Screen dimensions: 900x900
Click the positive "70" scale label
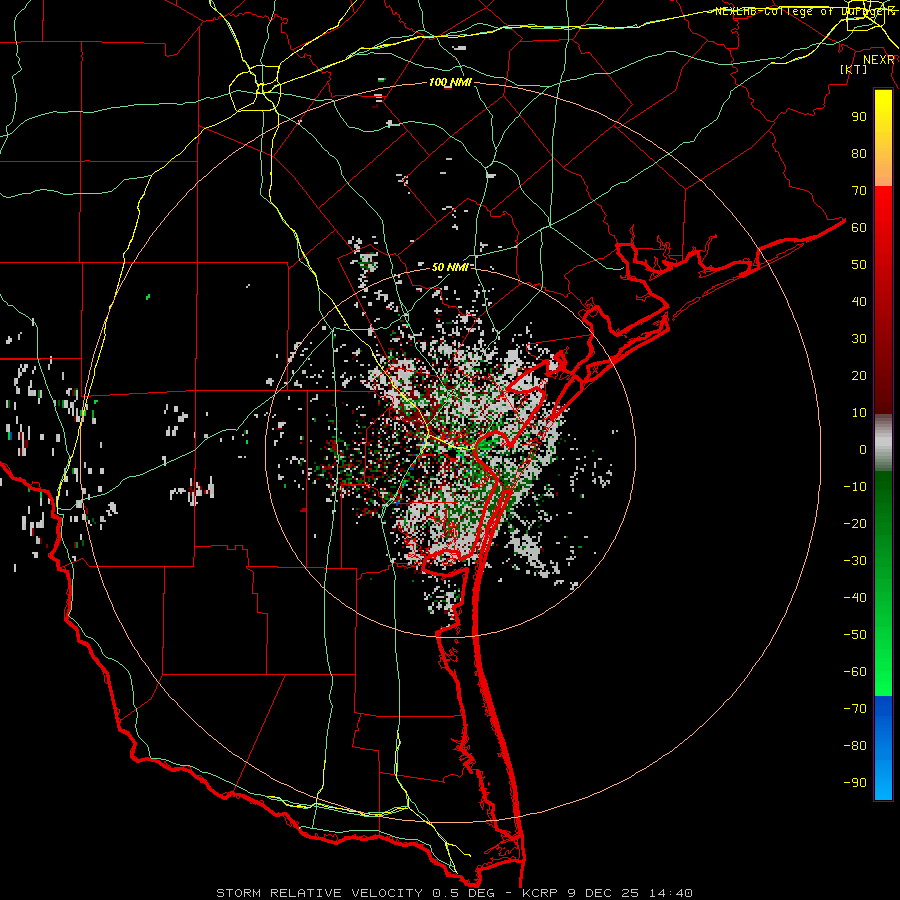859,191
